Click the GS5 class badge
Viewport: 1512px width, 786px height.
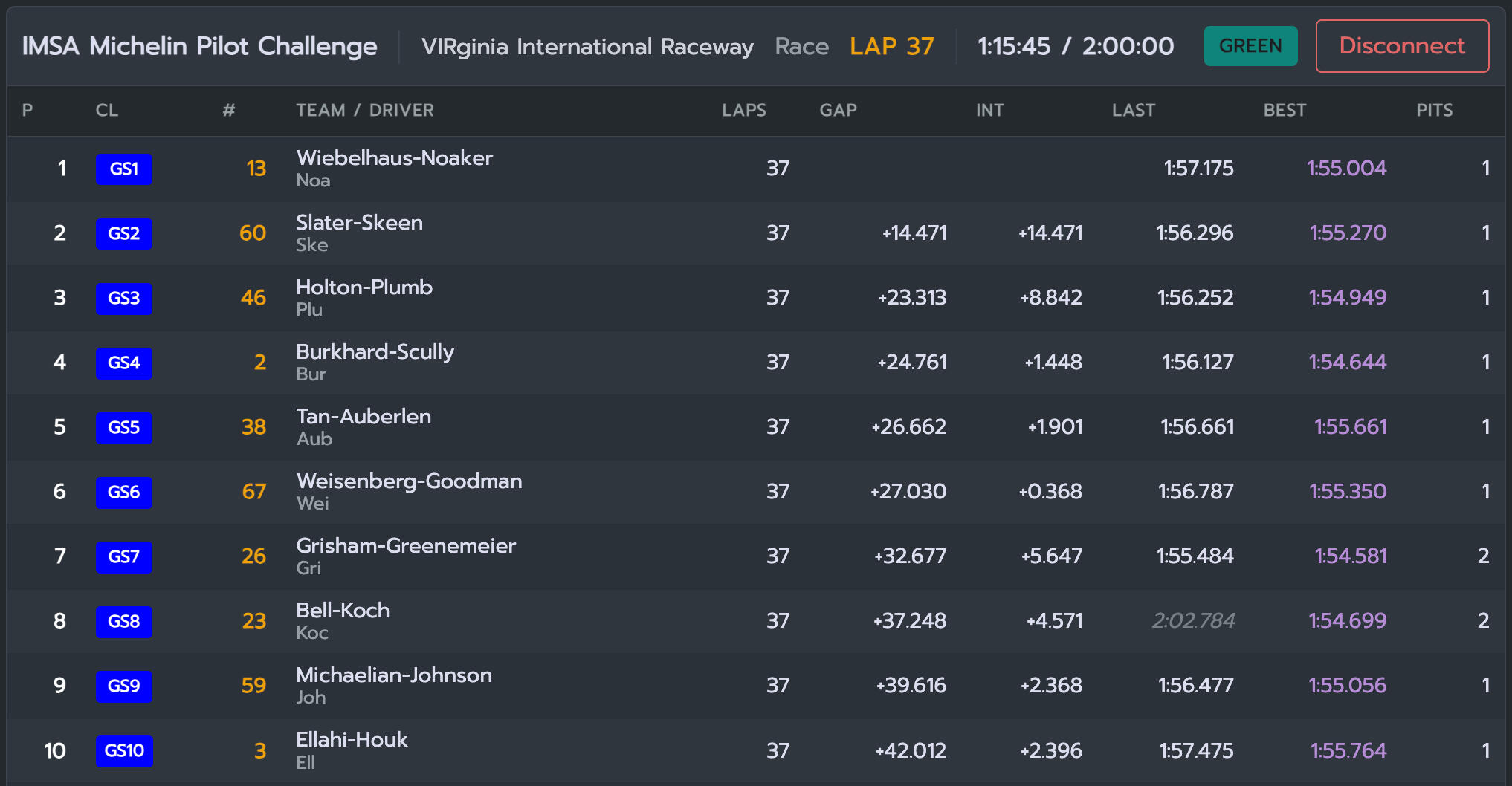pos(124,428)
